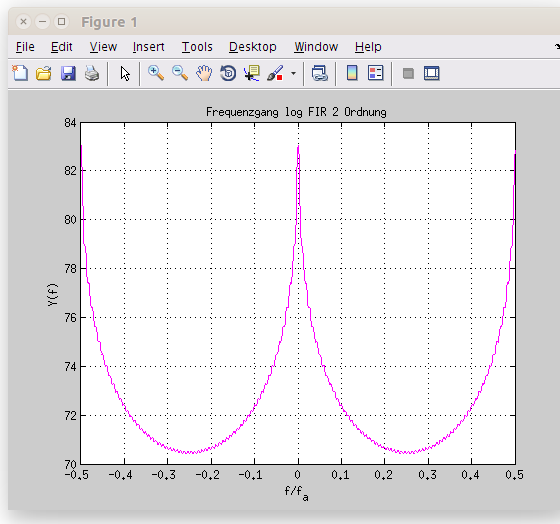Click the Hide Plot Tools icon

408,74
